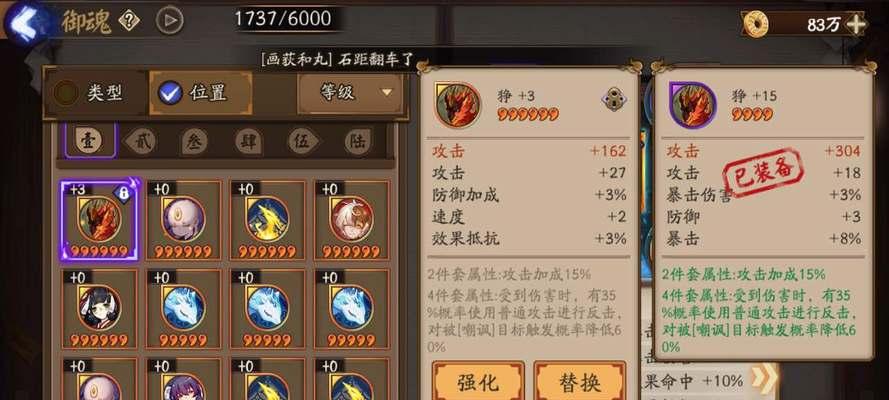Tap the plus icon to add coins
889x400 pixels.
(x=856, y=24)
